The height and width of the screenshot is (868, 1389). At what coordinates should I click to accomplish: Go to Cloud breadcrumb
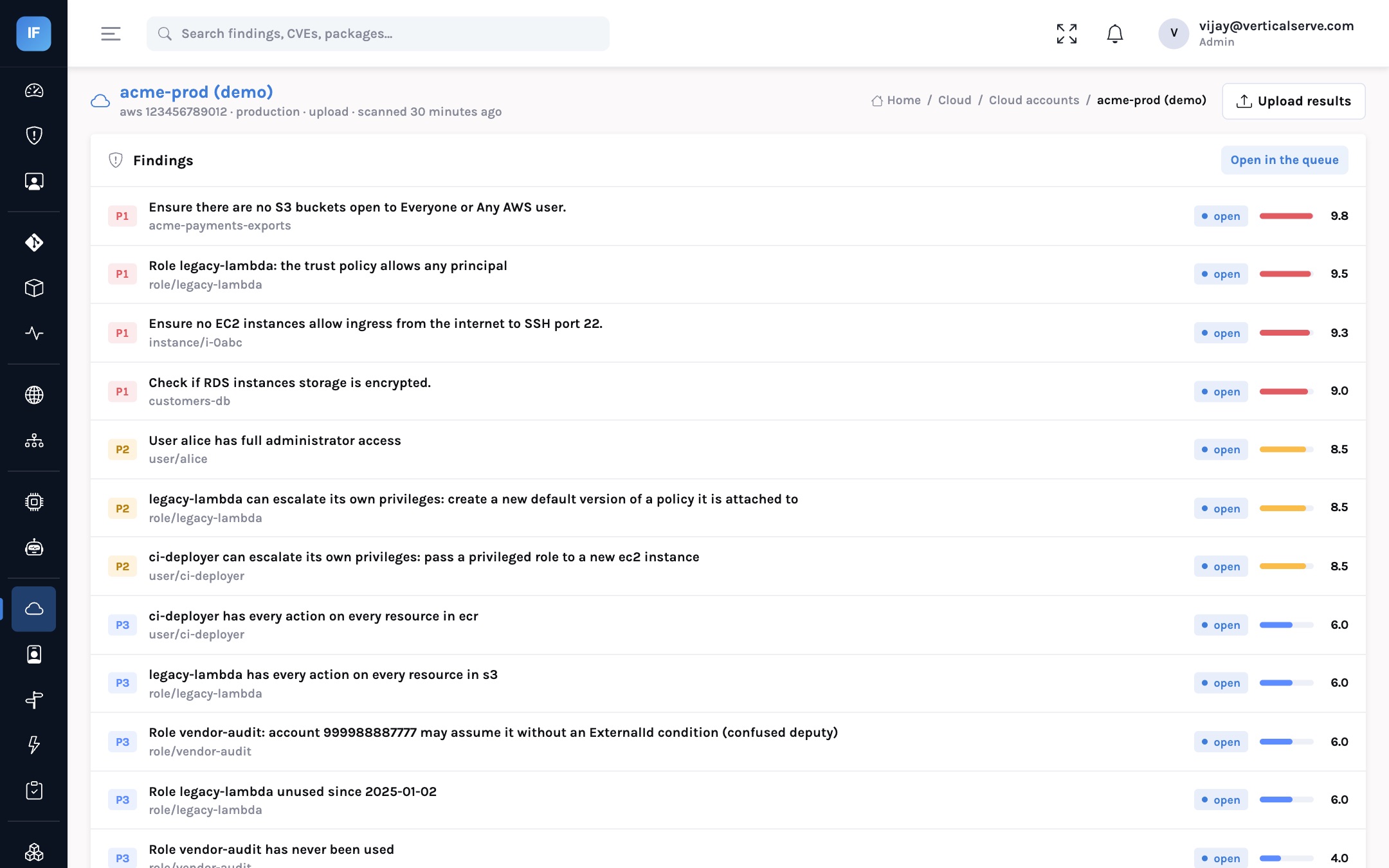pyautogui.click(x=954, y=100)
